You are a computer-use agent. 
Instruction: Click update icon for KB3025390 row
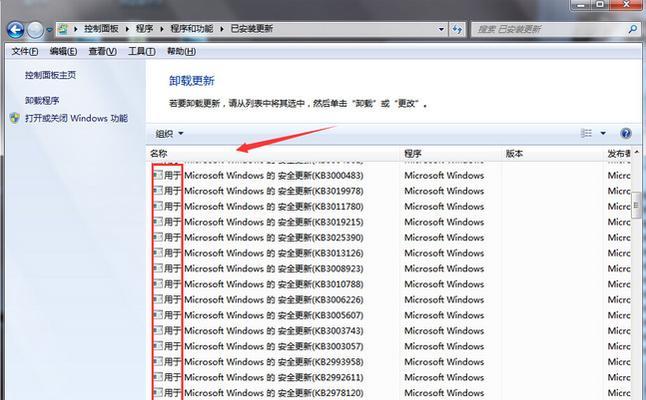point(158,237)
